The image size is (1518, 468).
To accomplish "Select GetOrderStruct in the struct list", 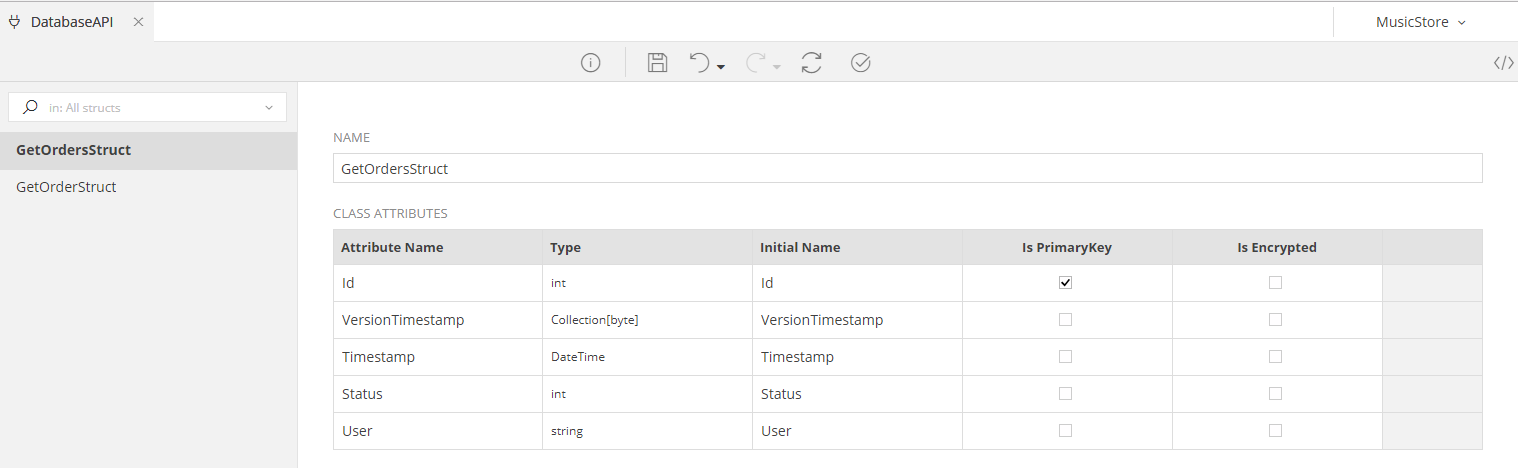I will tap(67, 187).
